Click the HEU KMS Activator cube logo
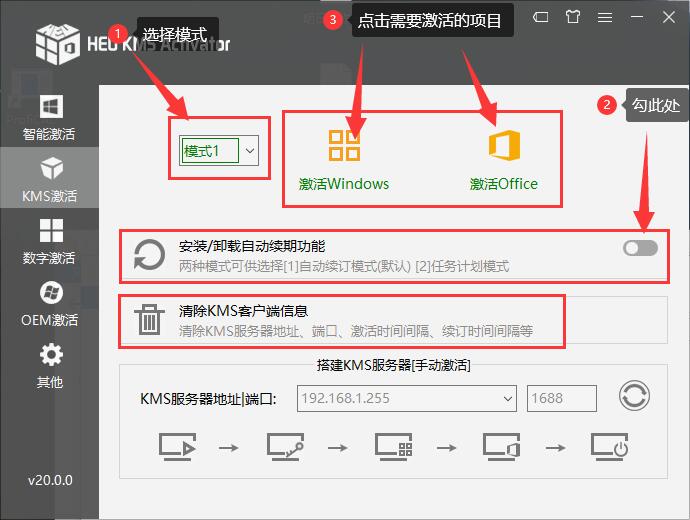The image size is (690, 520). (x=57, y=44)
